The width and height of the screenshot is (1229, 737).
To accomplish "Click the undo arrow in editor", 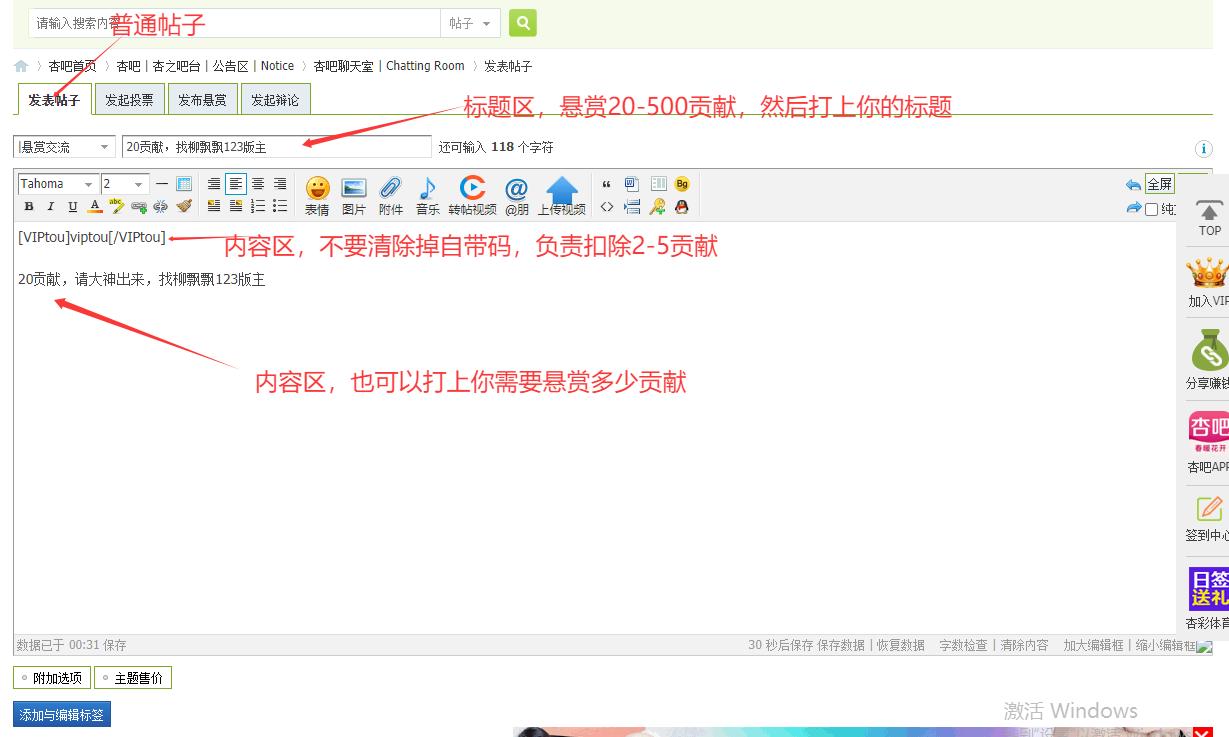I will pos(1133,185).
